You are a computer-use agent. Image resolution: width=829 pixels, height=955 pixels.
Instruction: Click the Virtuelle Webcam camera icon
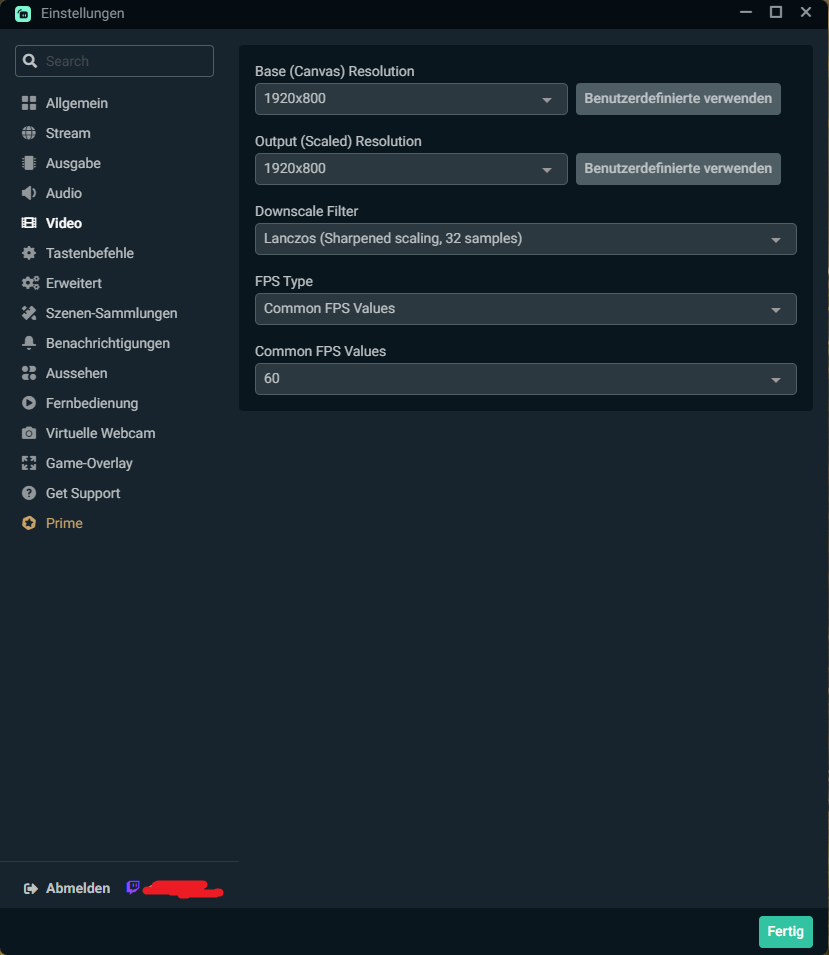click(29, 433)
